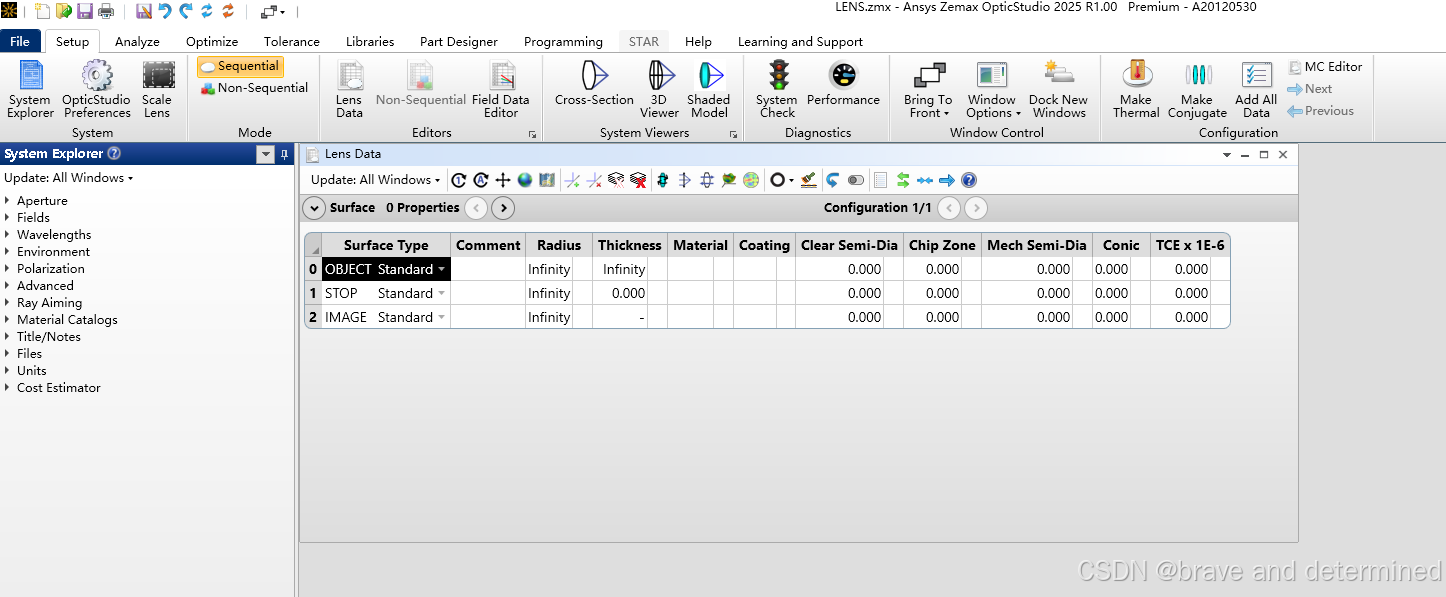The image size is (1446, 597).
Task: Open the Shaded Model viewer
Action: coord(709,90)
